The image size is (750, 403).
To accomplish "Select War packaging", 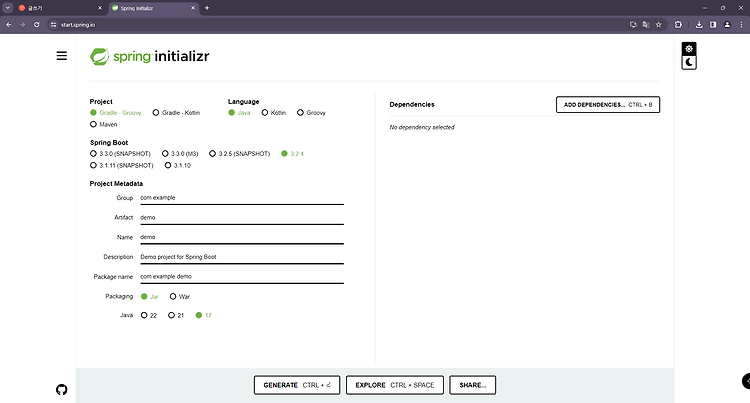I will (x=180, y=297).
